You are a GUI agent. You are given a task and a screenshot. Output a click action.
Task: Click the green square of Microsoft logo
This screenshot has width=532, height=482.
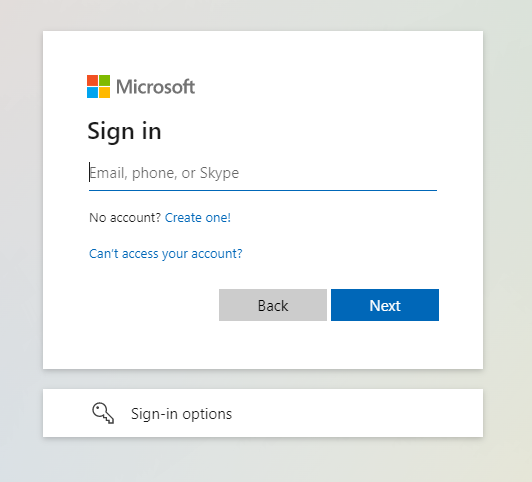104,80
